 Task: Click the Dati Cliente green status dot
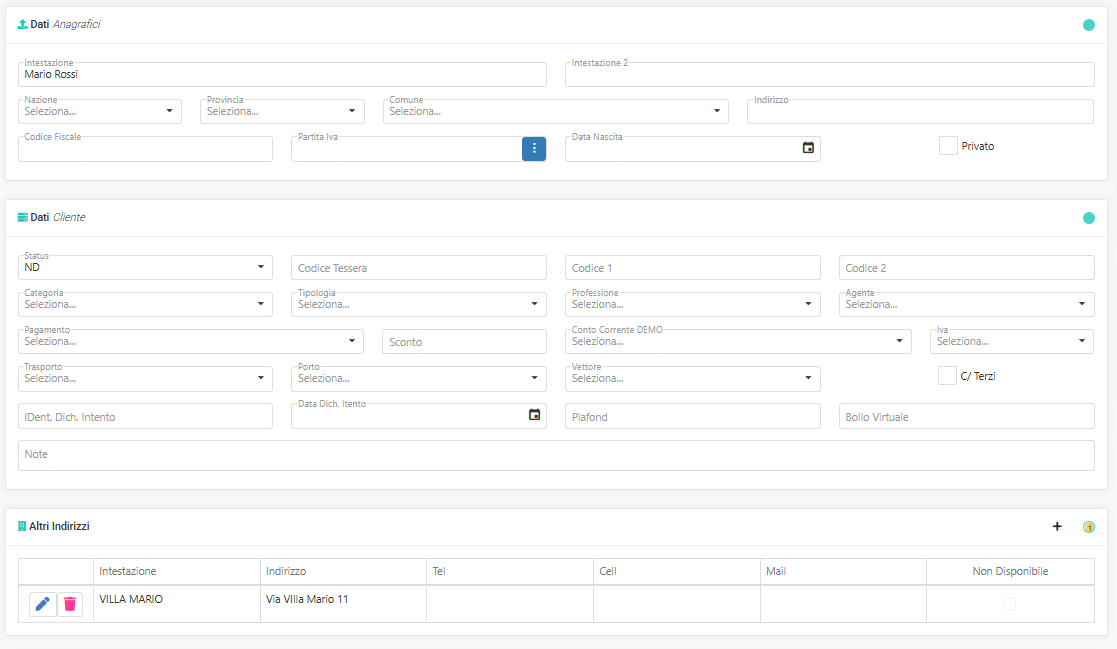click(x=1089, y=218)
